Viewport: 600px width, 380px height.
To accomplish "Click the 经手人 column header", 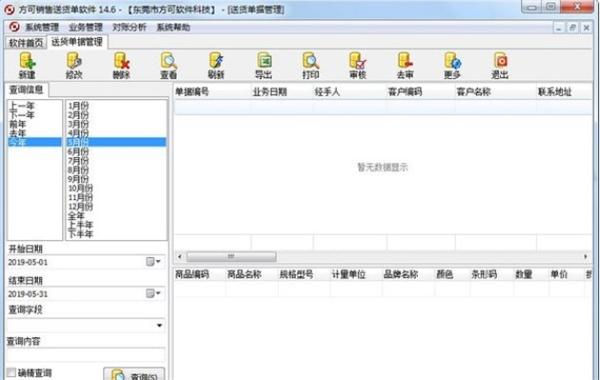I will 350,92.
